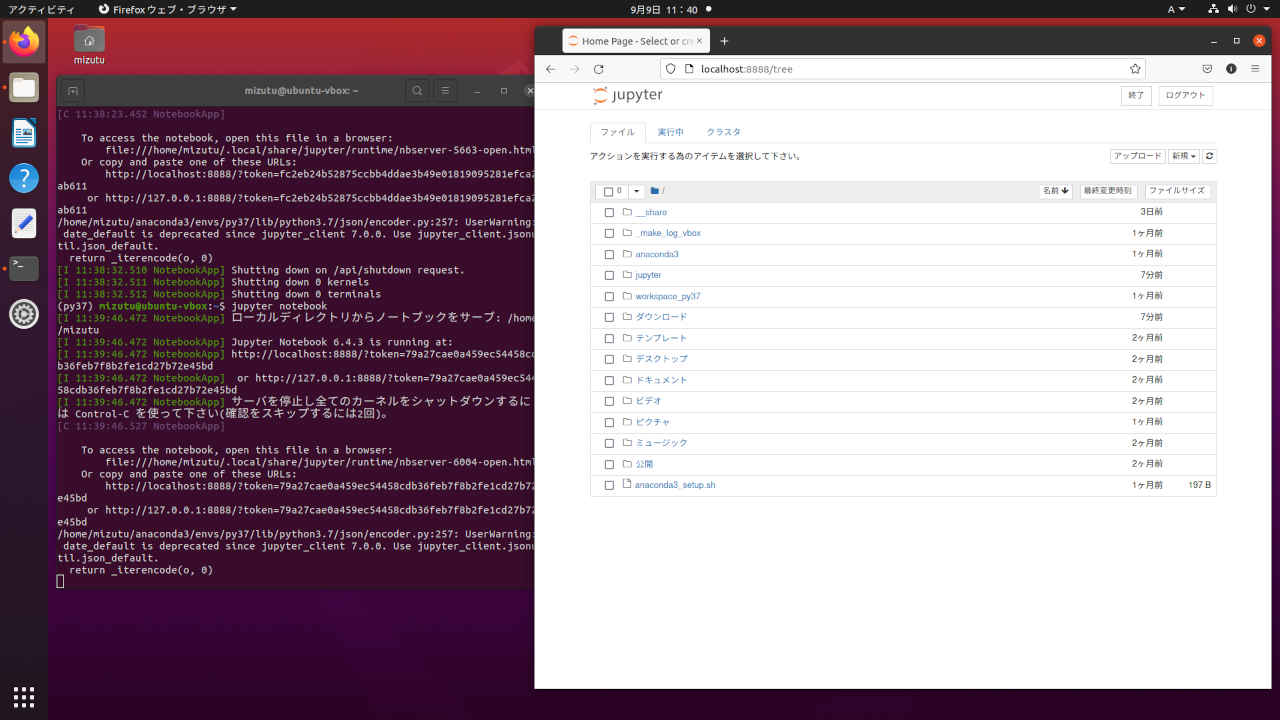The image size is (1280, 720).
Task: Open the jupyter folder link
Action: [648, 275]
